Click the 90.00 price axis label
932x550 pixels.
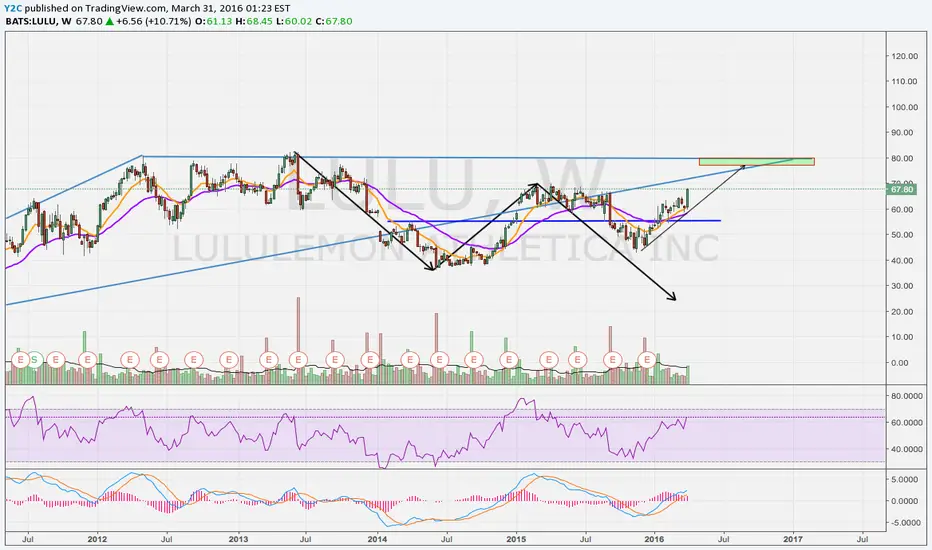click(x=902, y=133)
